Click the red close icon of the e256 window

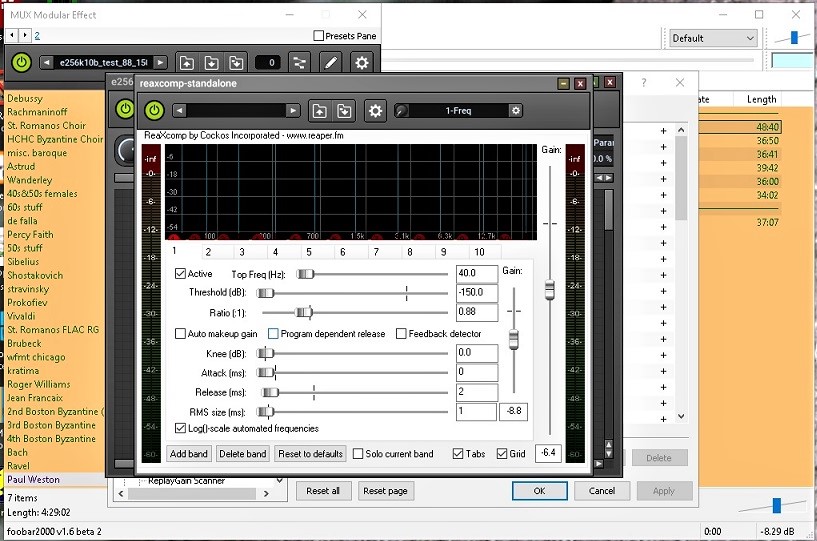[x=610, y=82]
